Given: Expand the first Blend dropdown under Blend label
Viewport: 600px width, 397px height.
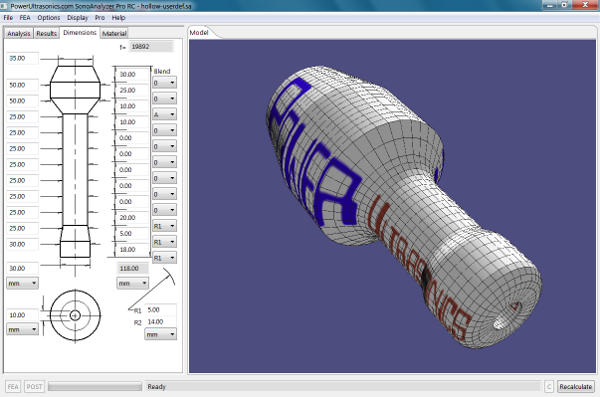Looking at the screenshot, I should tap(164, 83).
